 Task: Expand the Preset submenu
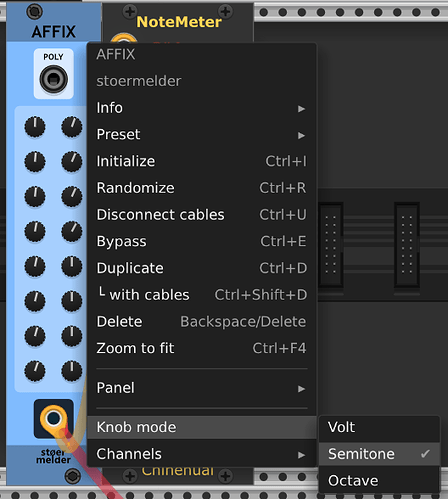point(201,135)
